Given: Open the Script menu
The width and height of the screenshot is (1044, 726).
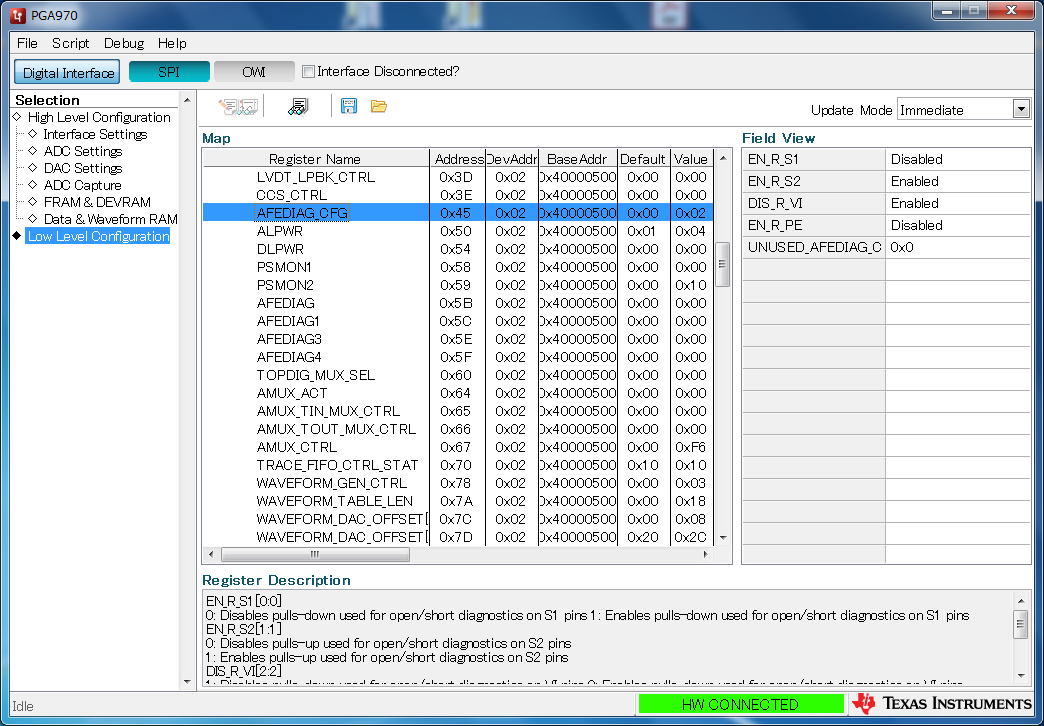Looking at the screenshot, I should coord(71,43).
